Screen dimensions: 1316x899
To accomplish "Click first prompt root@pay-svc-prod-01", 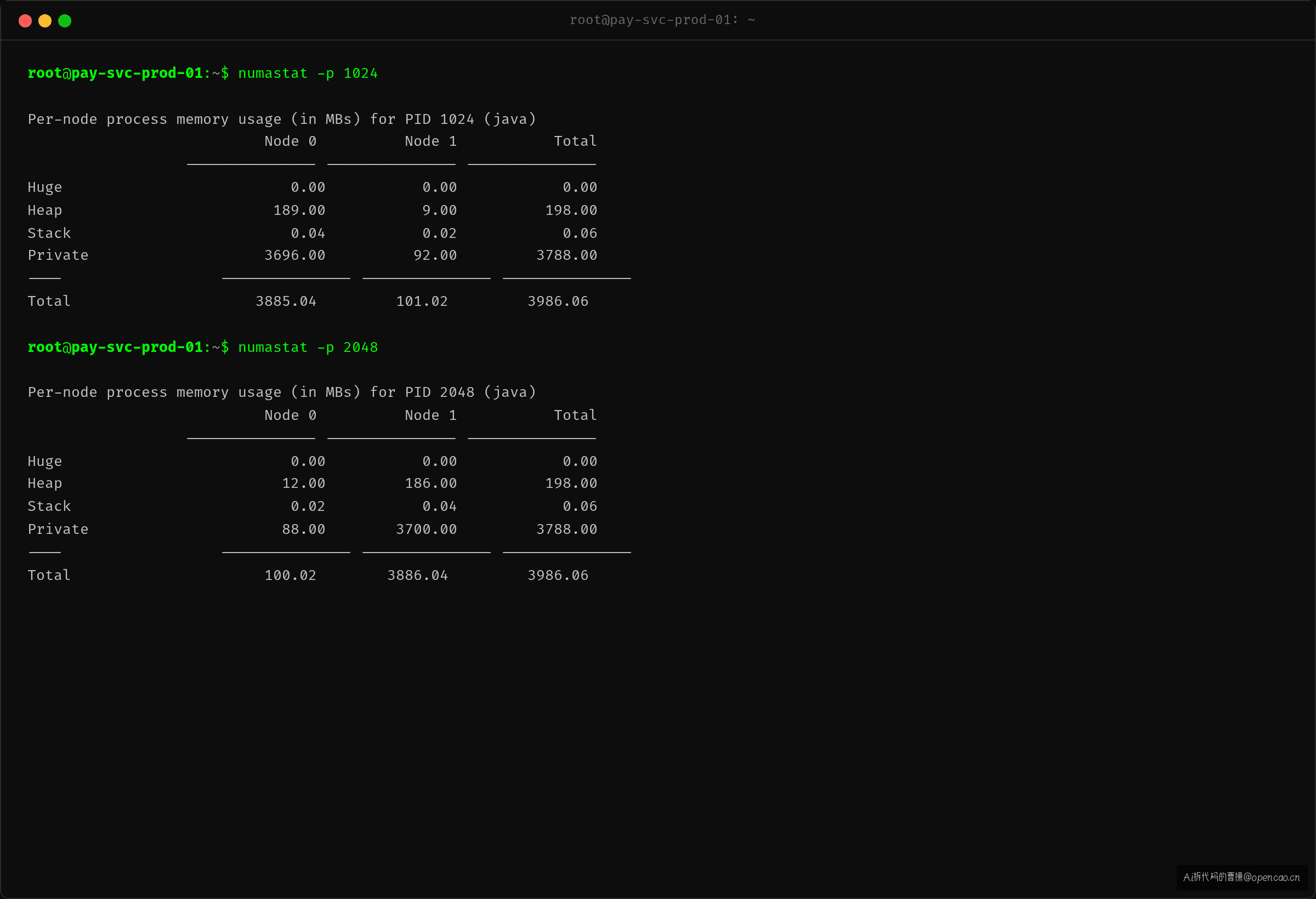I will click(115, 73).
